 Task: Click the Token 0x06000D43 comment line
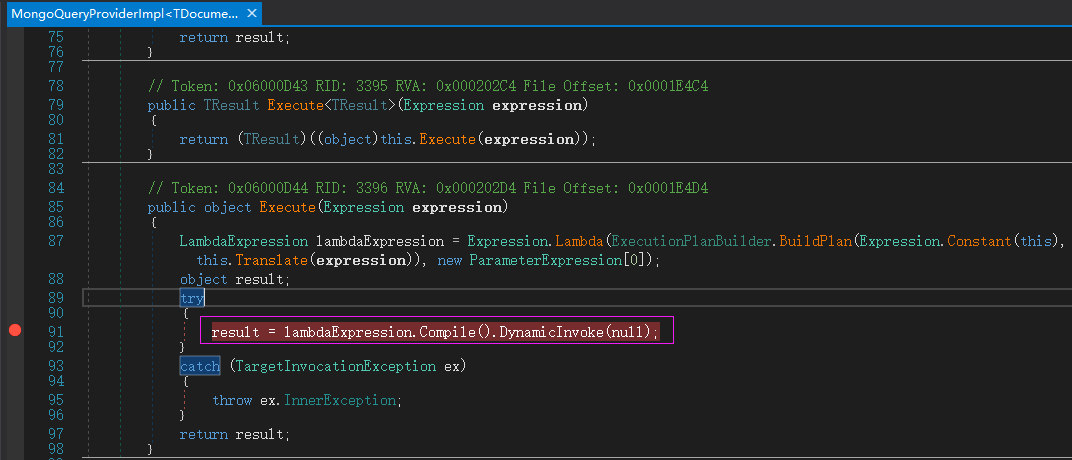[x=430, y=87]
